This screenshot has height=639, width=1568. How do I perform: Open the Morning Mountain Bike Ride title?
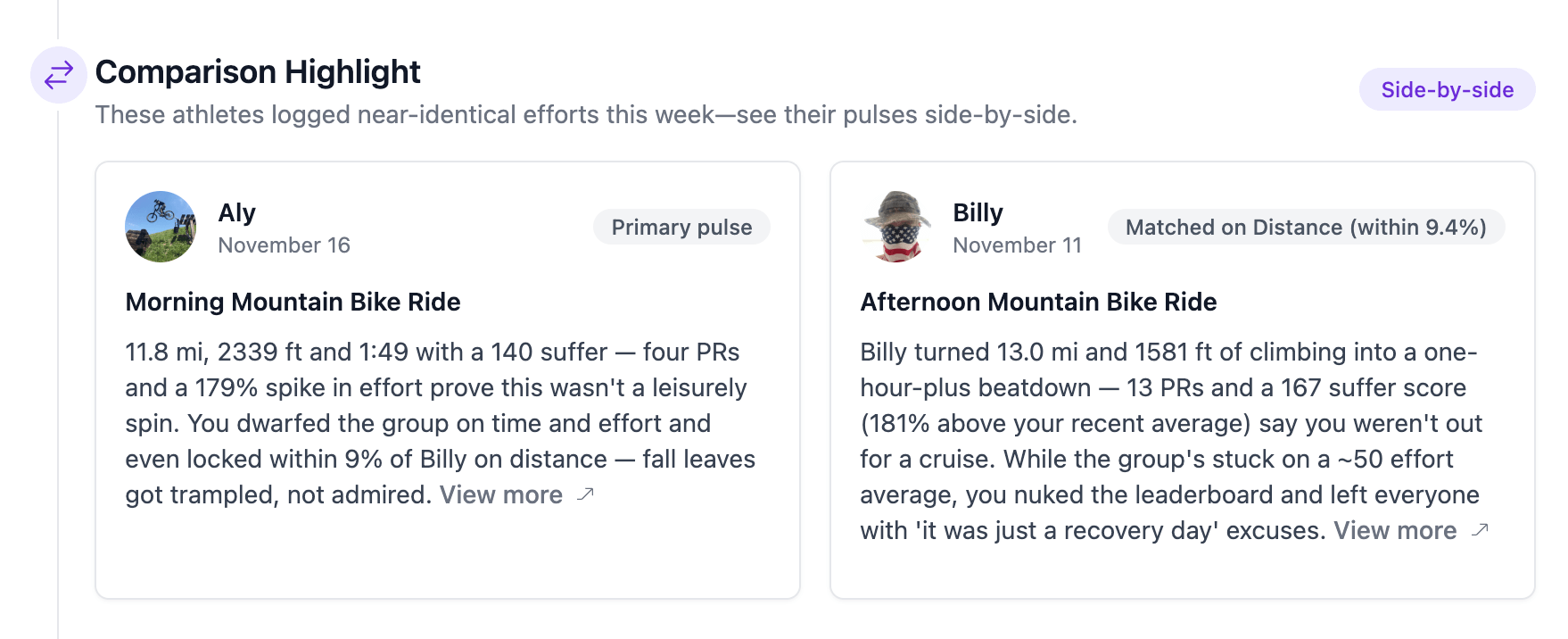point(293,303)
